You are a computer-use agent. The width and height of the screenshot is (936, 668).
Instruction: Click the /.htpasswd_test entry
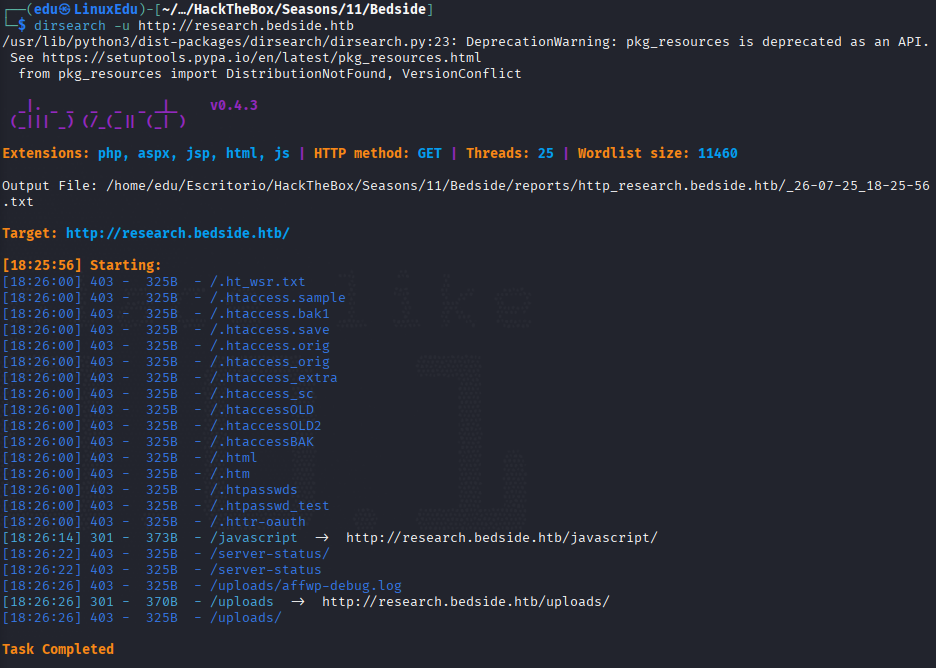tap(270, 506)
